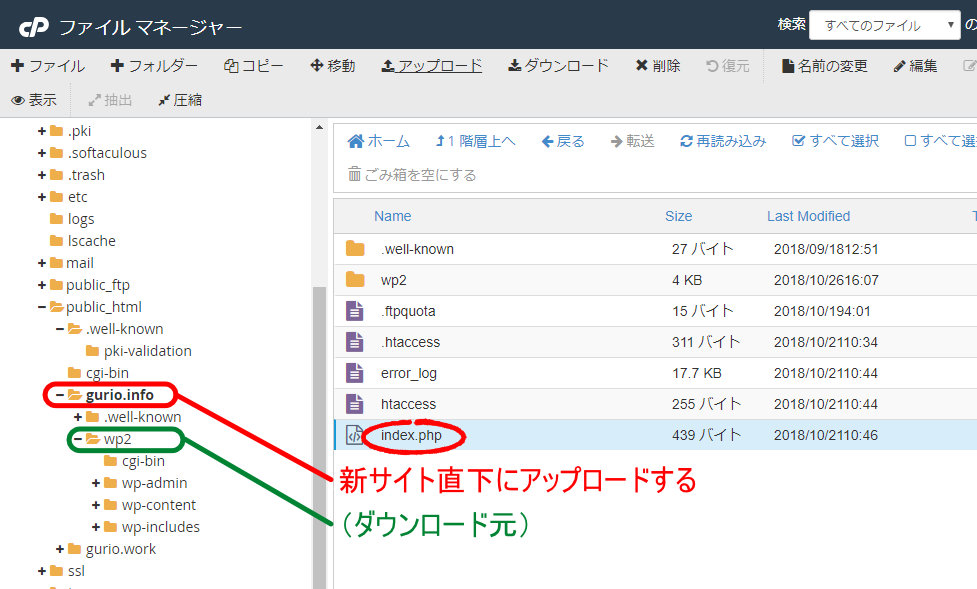Click the アップロード (Upload) toolbar button

[432, 66]
